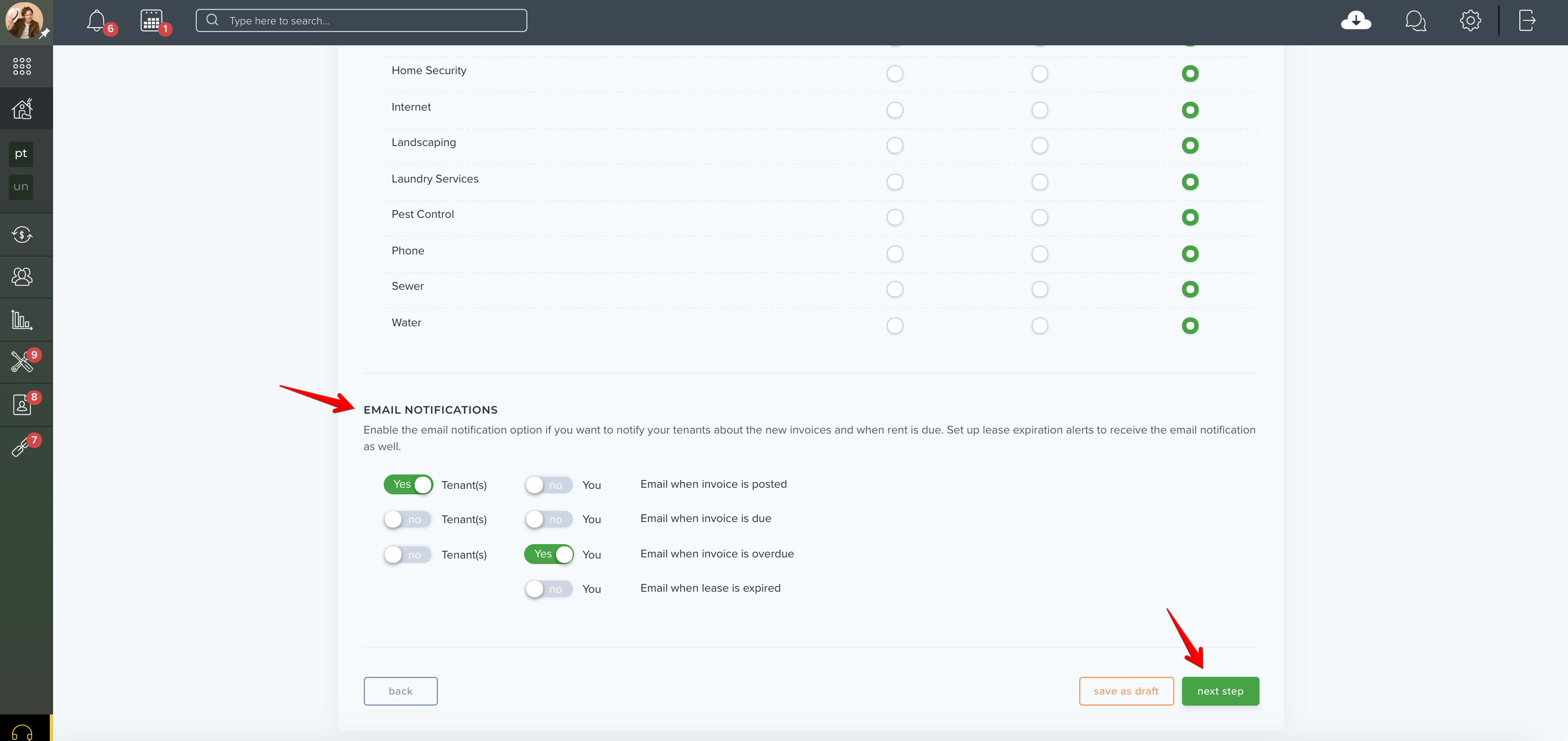Viewport: 1568px width, 741px height.
Task: Select first radio option for Home Security
Action: click(x=895, y=74)
